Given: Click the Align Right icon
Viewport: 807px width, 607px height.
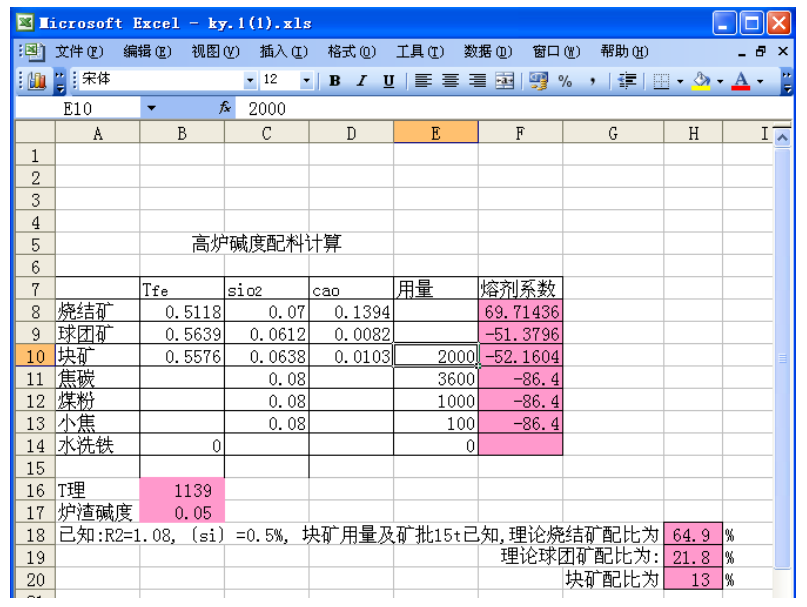Looking at the screenshot, I should [x=477, y=81].
